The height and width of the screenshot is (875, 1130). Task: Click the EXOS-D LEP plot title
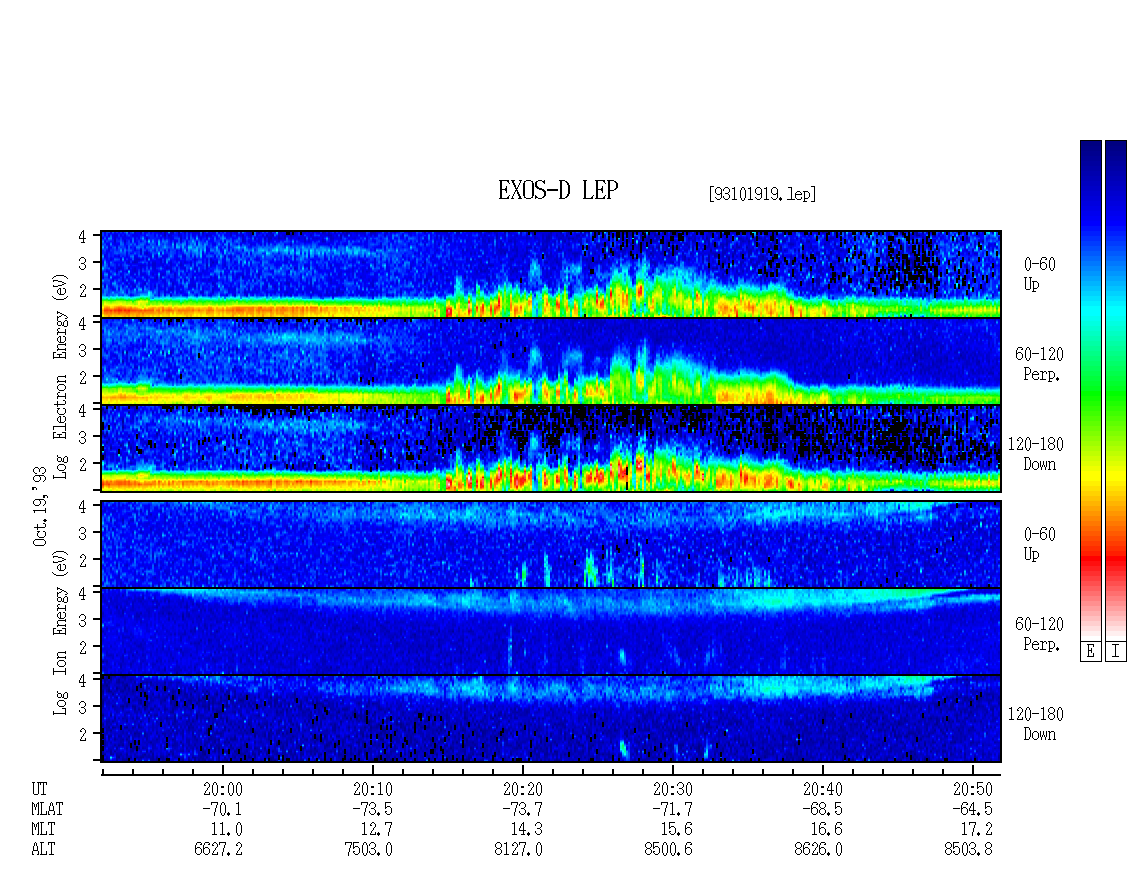(x=558, y=190)
